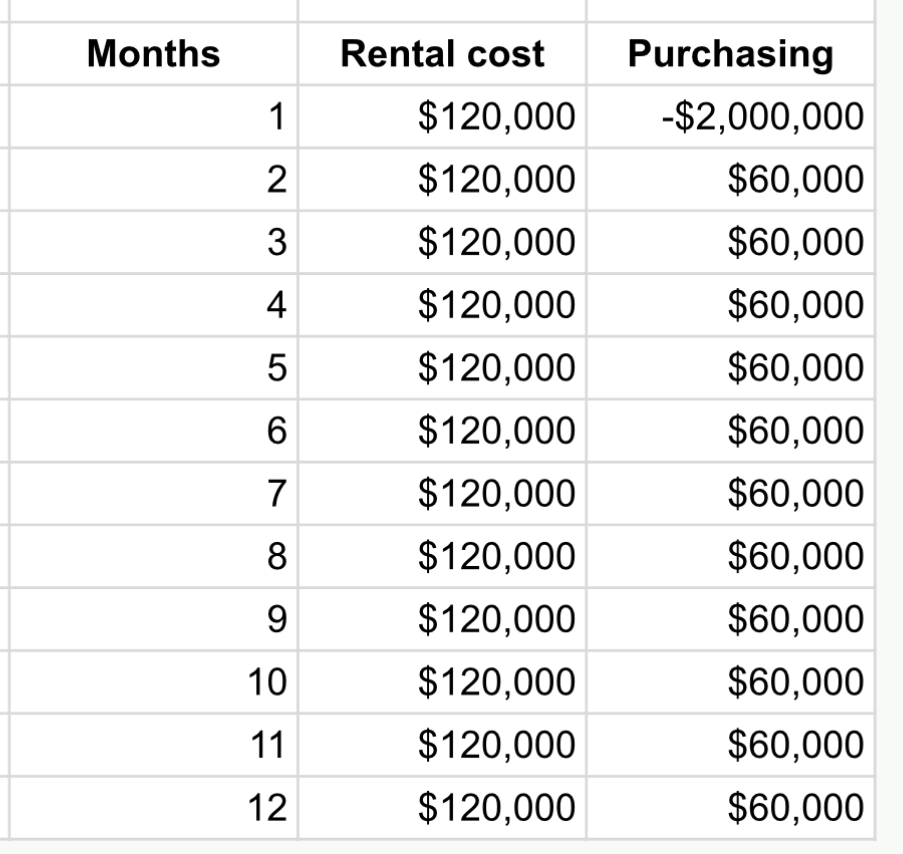Select the Rental cost header cell
Image resolution: width=903 pixels, height=854 pixels.
(442, 54)
